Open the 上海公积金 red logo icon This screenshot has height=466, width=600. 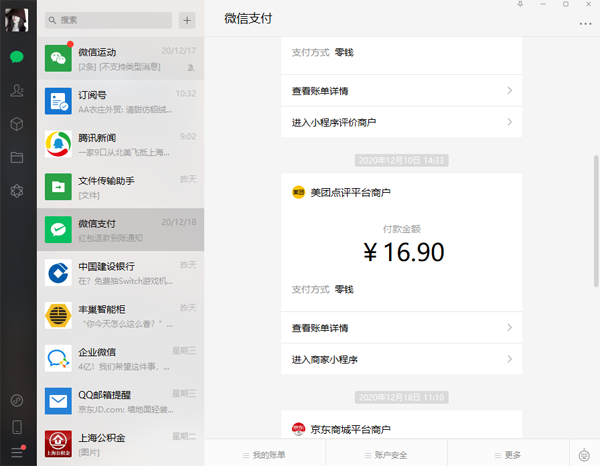58,444
